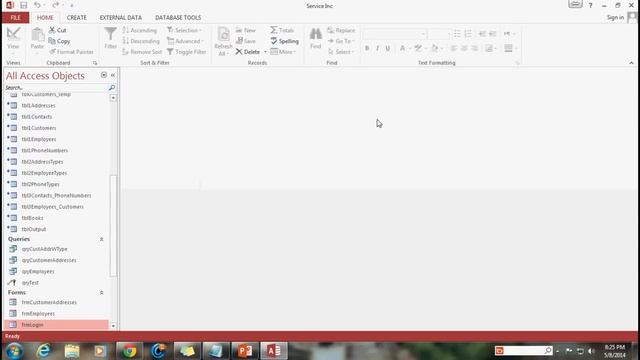Open the FILE tab

click(16, 18)
